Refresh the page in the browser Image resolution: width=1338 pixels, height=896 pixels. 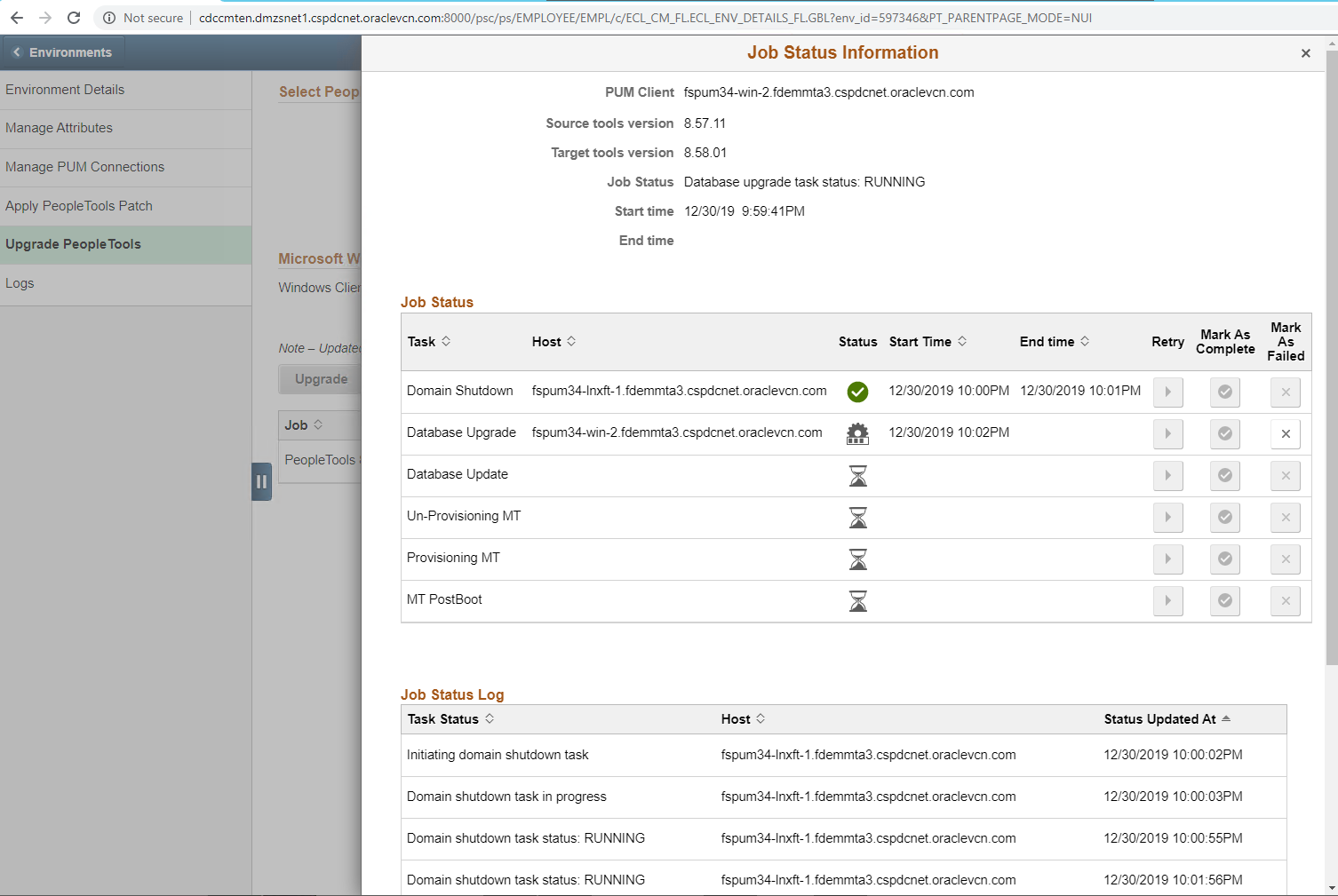74,16
